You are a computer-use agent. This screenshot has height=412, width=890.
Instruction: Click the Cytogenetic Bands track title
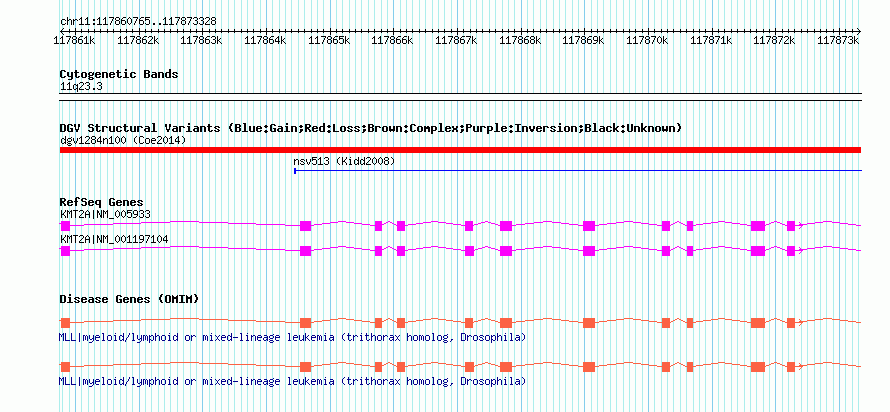pos(119,74)
